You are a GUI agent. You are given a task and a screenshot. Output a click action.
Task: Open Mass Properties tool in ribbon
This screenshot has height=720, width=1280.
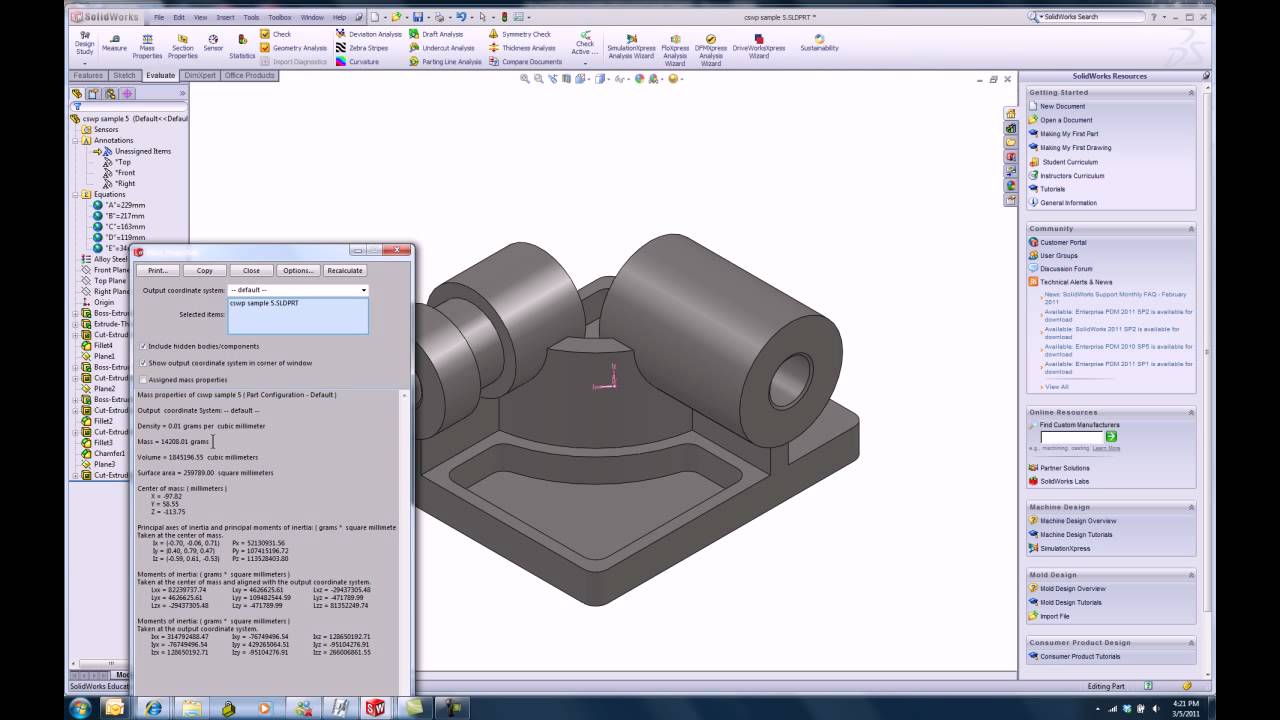pyautogui.click(x=147, y=46)
